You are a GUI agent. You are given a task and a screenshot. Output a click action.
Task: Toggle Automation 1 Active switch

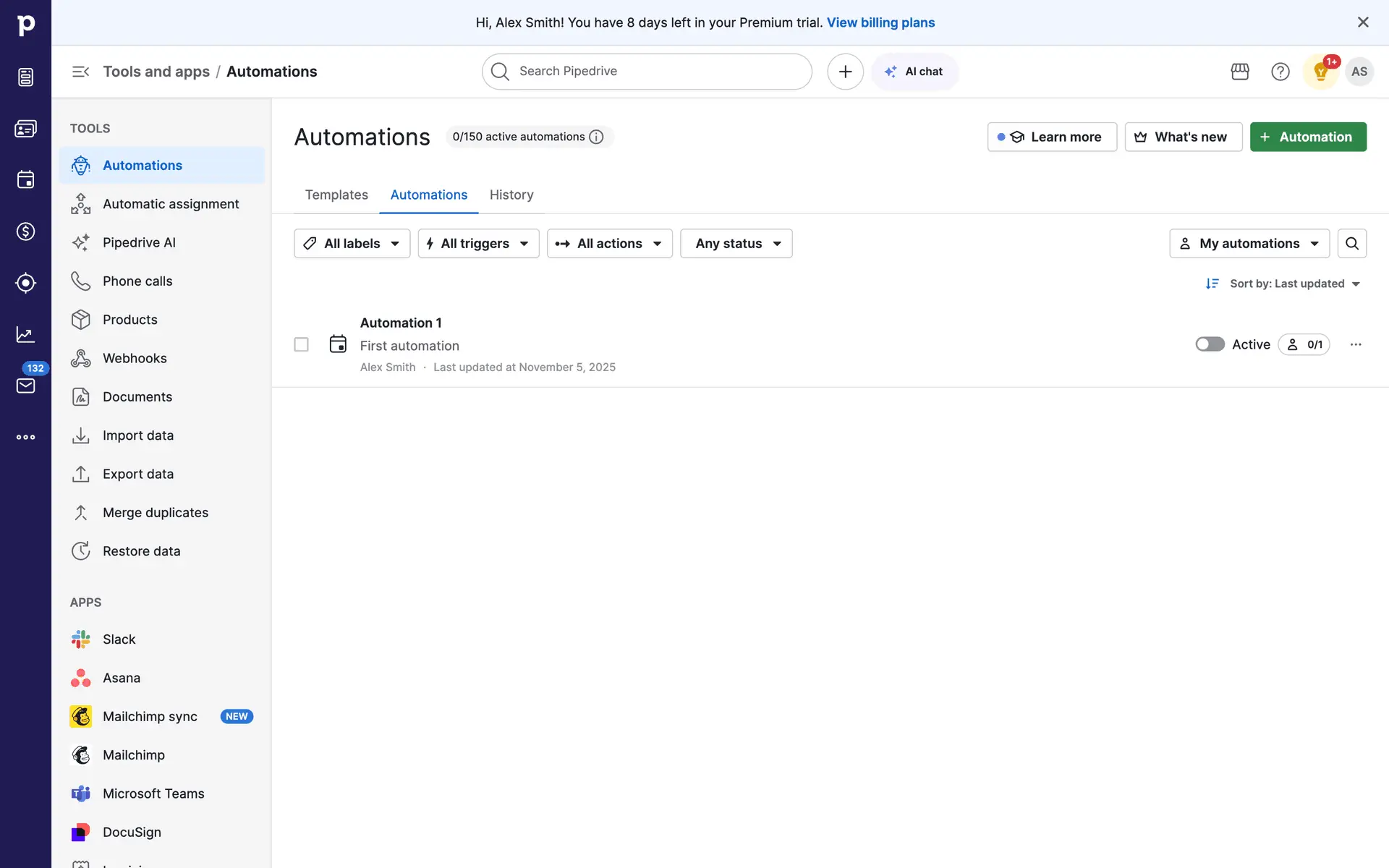click(x=1210, y=344)
